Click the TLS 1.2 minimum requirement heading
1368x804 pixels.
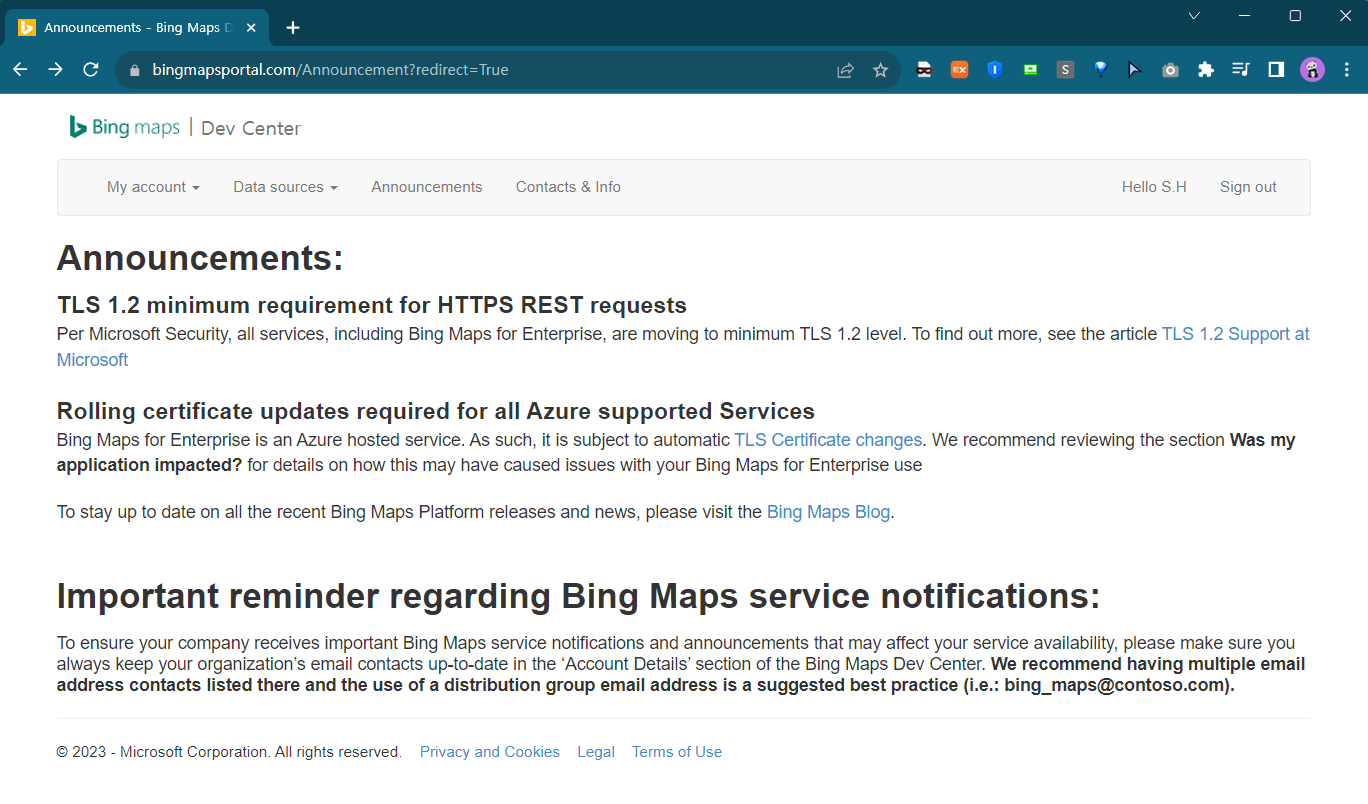372,305
